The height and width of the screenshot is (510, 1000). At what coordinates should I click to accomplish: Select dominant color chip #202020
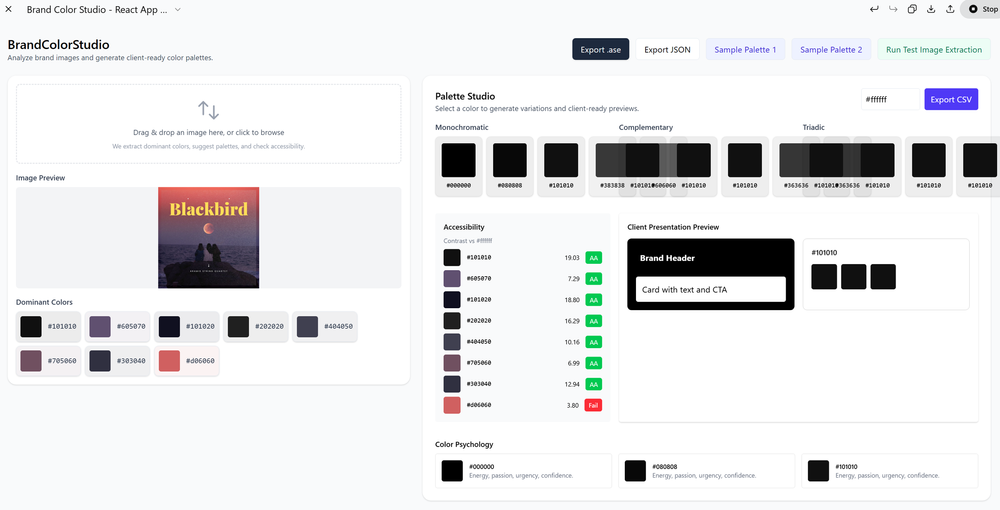256,326
